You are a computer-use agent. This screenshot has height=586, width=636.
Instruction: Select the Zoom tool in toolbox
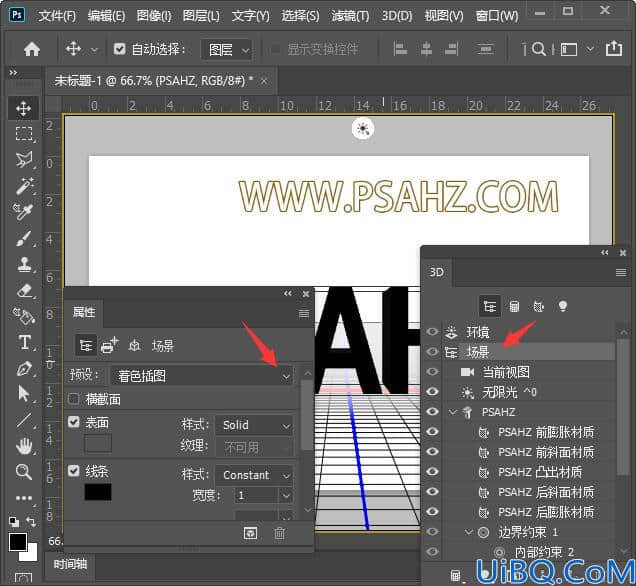click(x=24, y=472)
